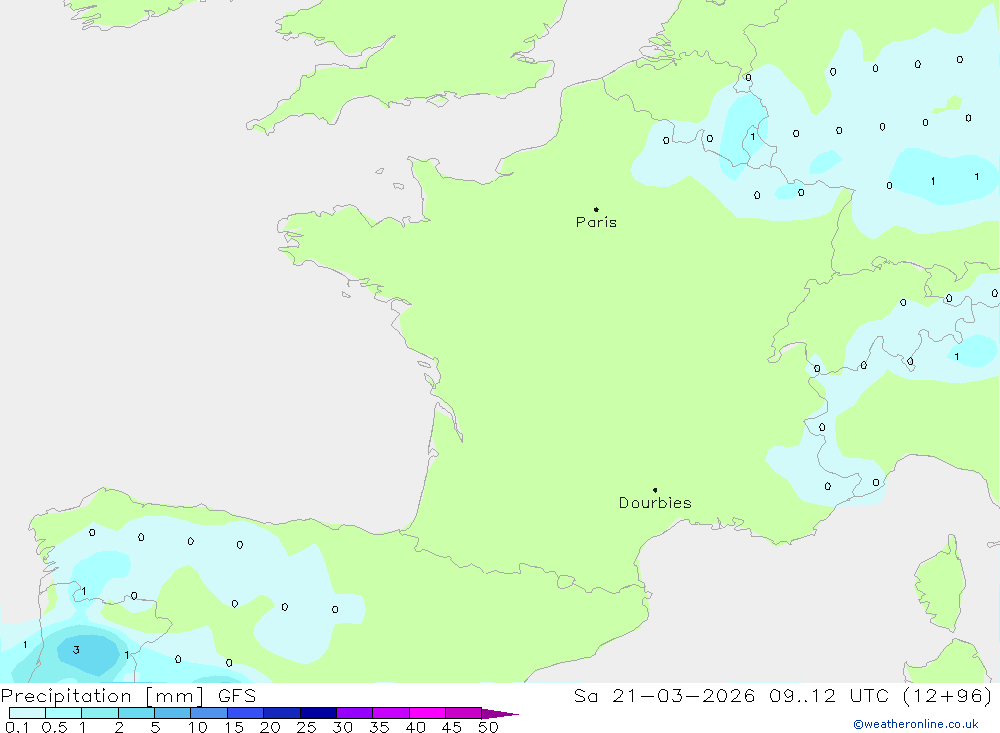The width and height of the screenshot is (1000, 733).
Task: Click the Corsica island on the map
Action: point(941,584)
